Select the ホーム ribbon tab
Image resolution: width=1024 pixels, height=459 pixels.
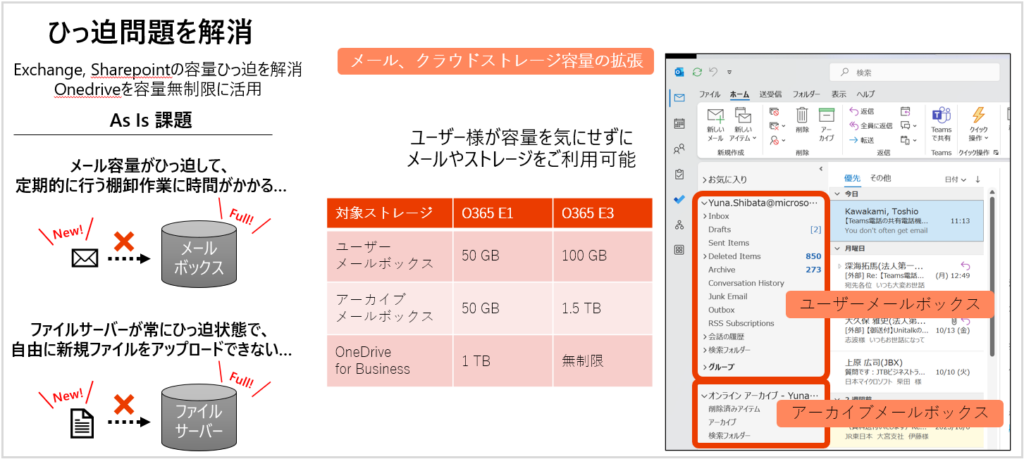(739, 94)
